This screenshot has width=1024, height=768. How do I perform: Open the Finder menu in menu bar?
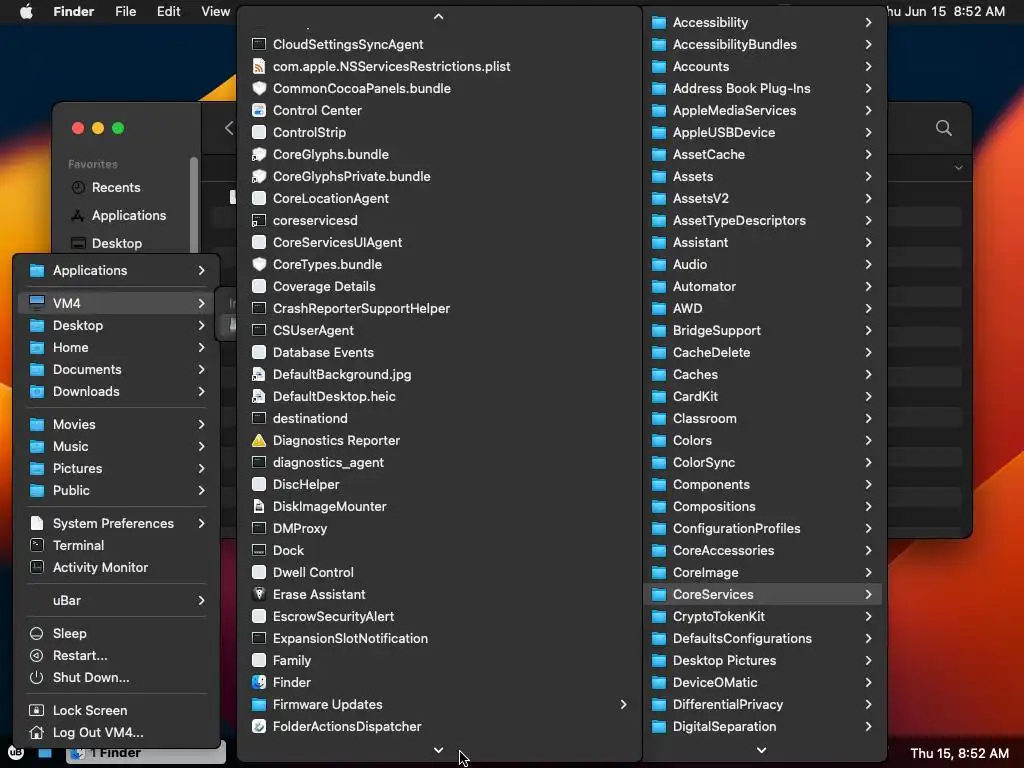[x=74, y=11]
